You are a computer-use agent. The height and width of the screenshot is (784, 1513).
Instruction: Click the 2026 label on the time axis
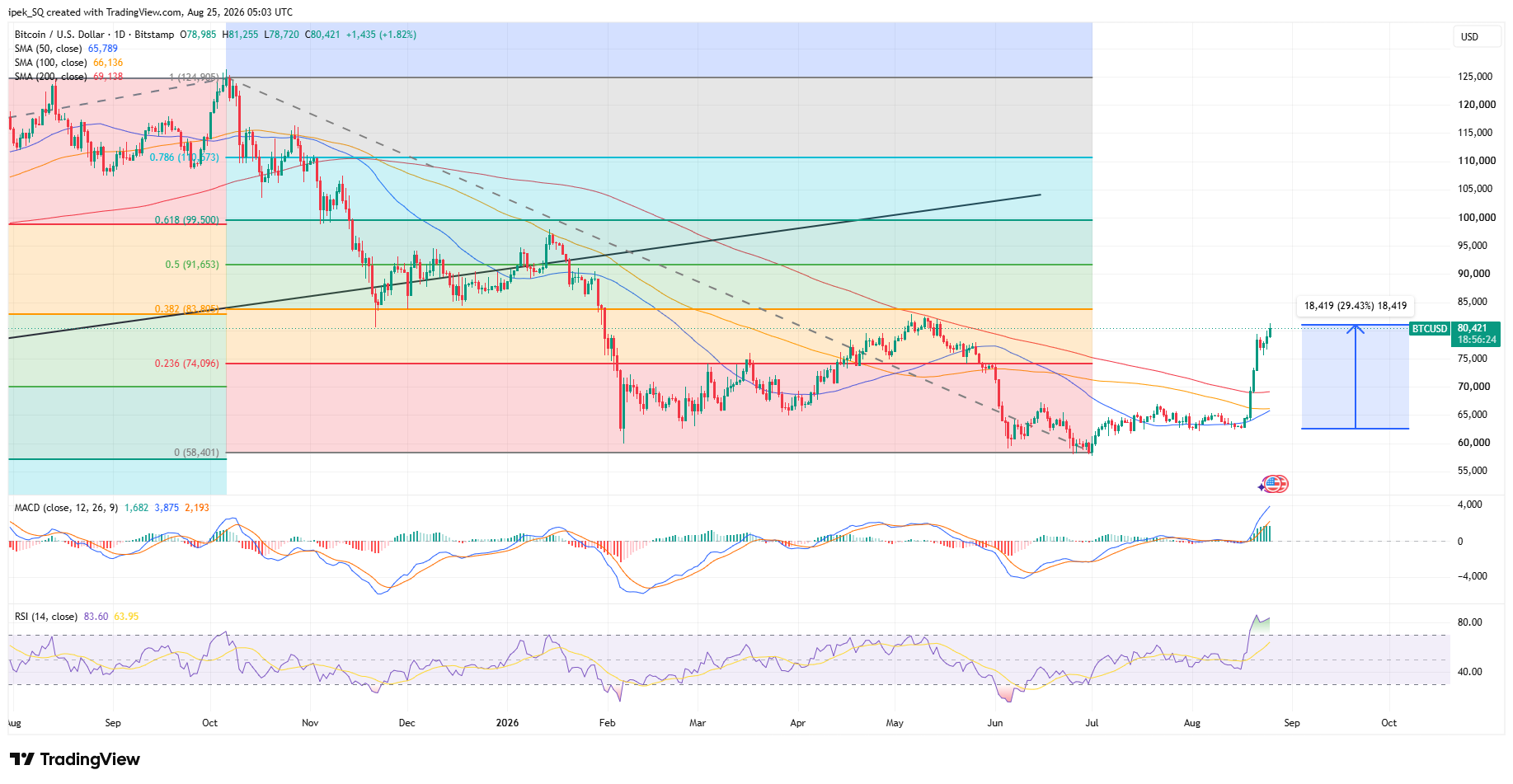[507, 723]
